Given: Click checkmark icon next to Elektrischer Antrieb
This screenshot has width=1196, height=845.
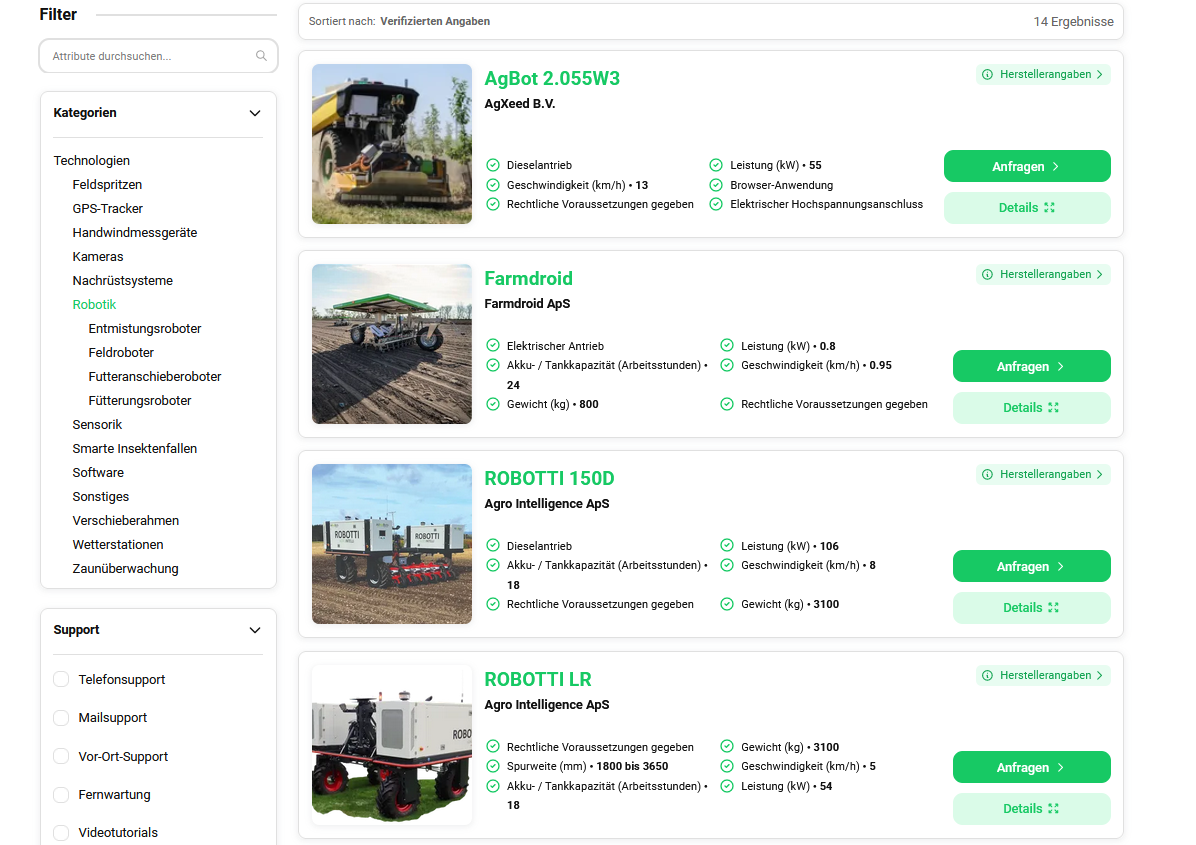Looking at the screenshot, I should pos(493,345).
